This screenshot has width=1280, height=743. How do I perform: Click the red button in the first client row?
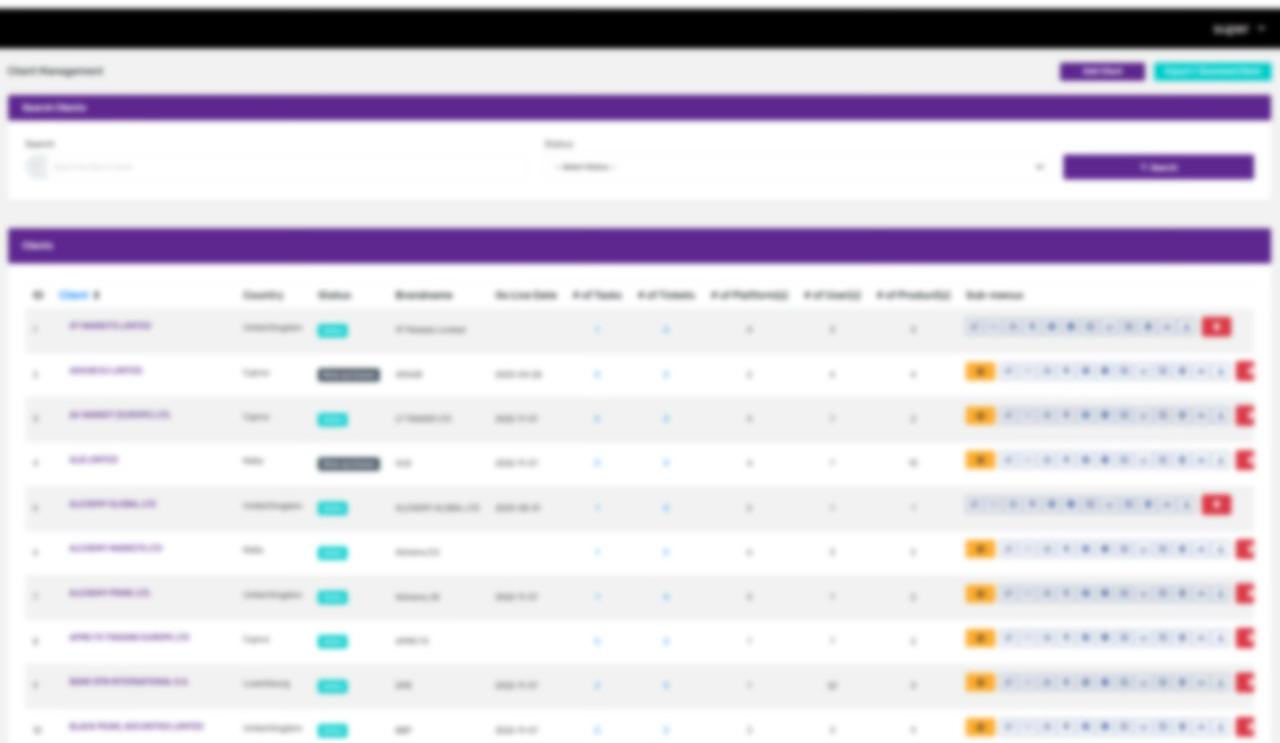pos(1216,327)
